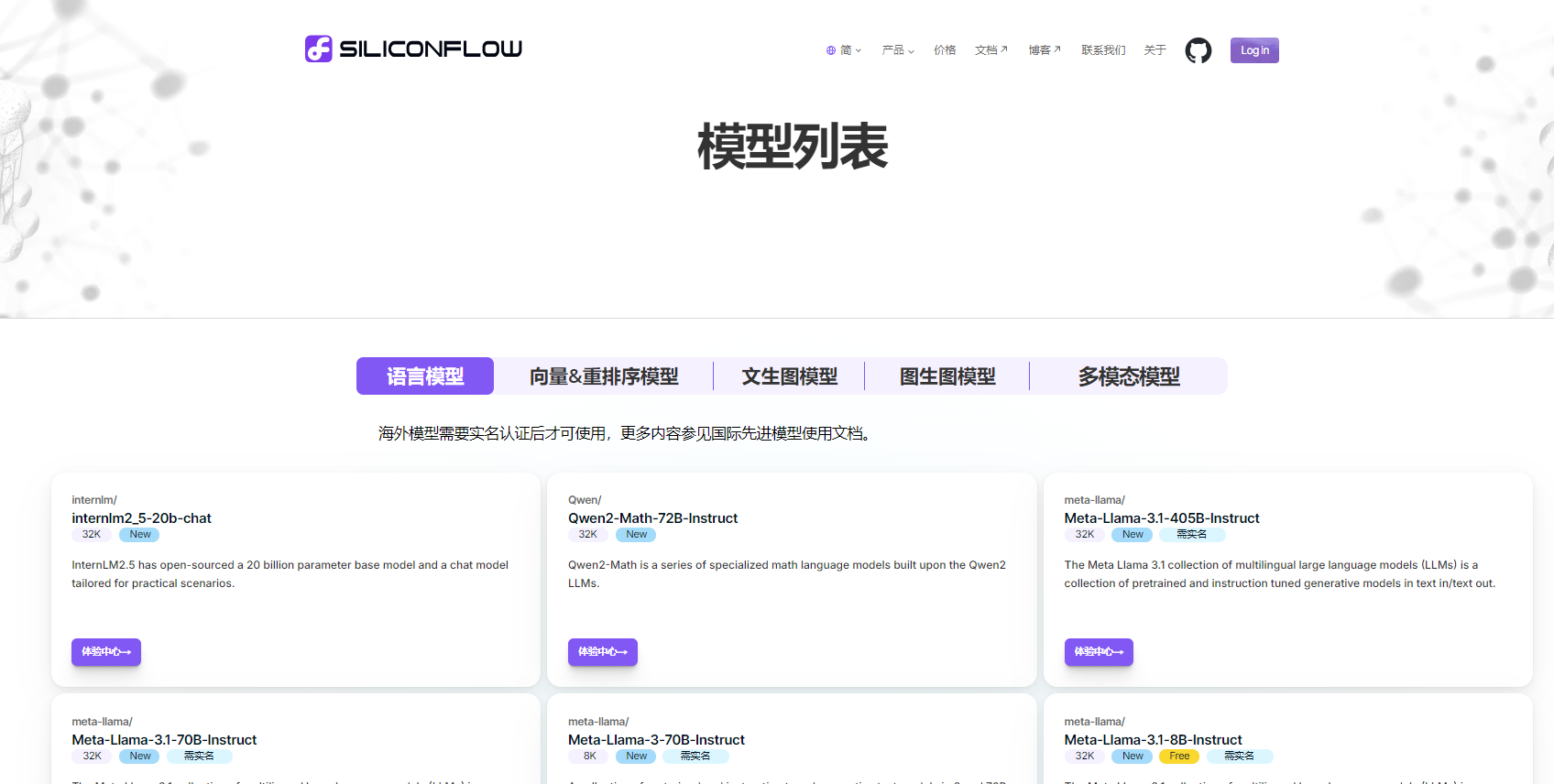Switch to 文生图模型 tab

(x=789, y=376)
